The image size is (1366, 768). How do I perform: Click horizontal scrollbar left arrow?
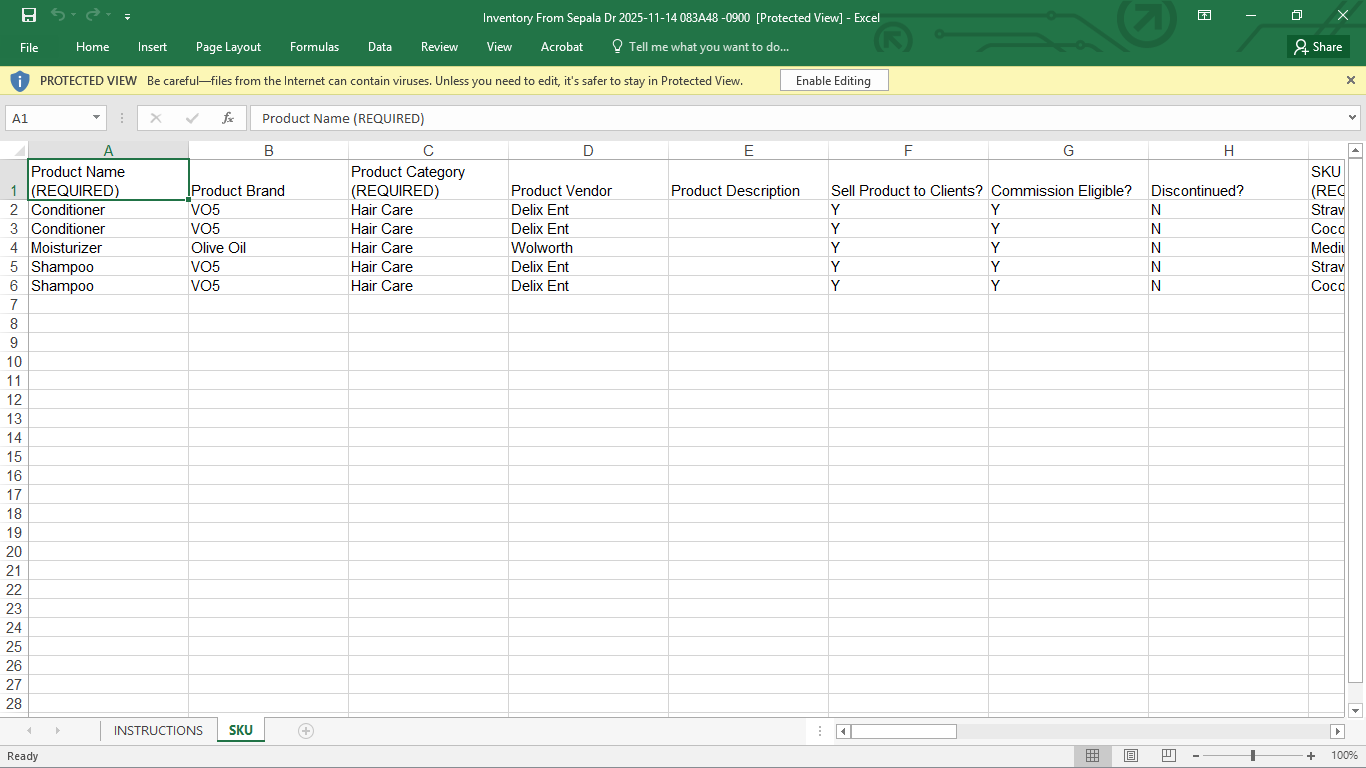click(843, 732)
